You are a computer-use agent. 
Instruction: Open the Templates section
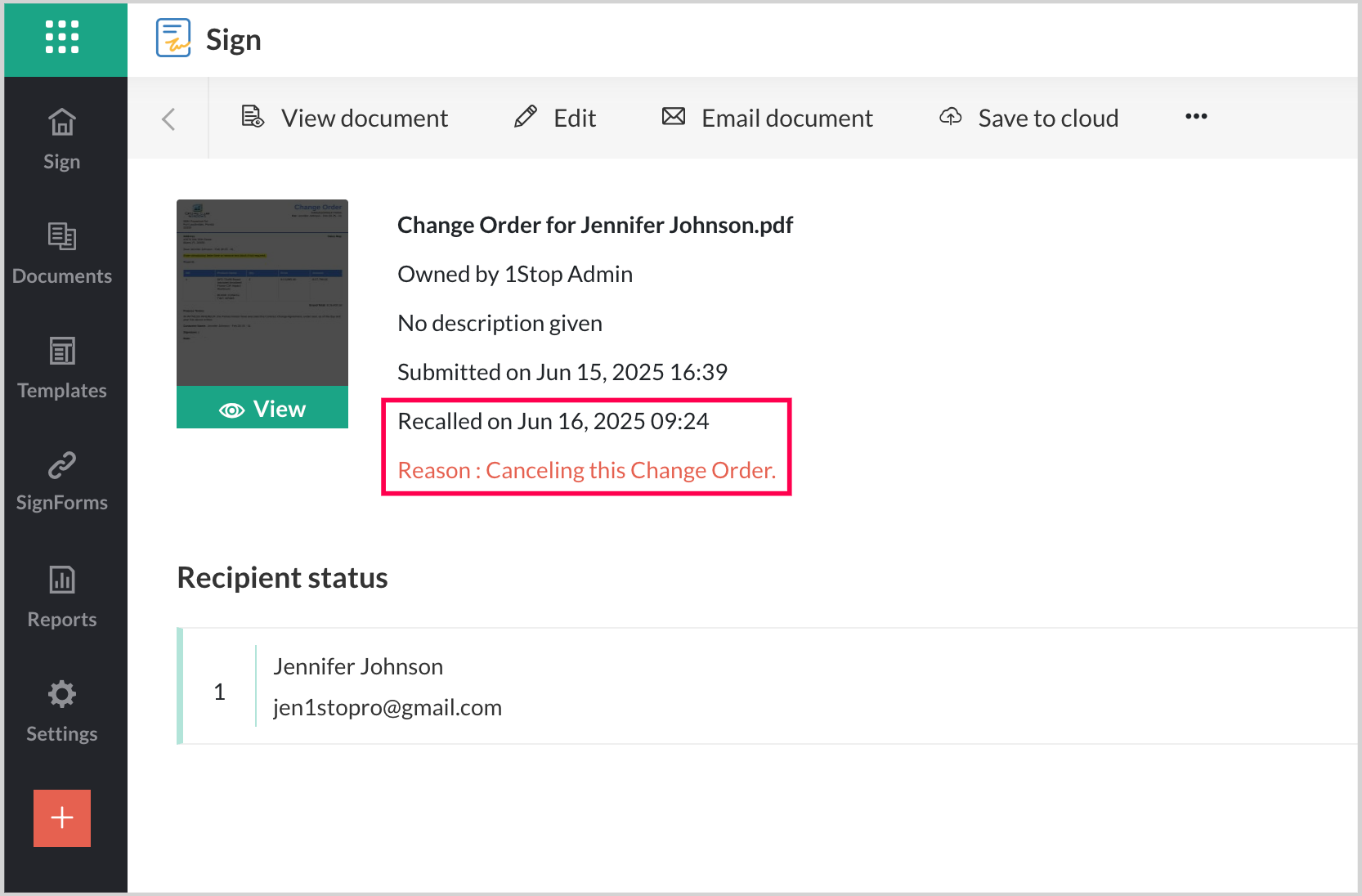(62, 368)
